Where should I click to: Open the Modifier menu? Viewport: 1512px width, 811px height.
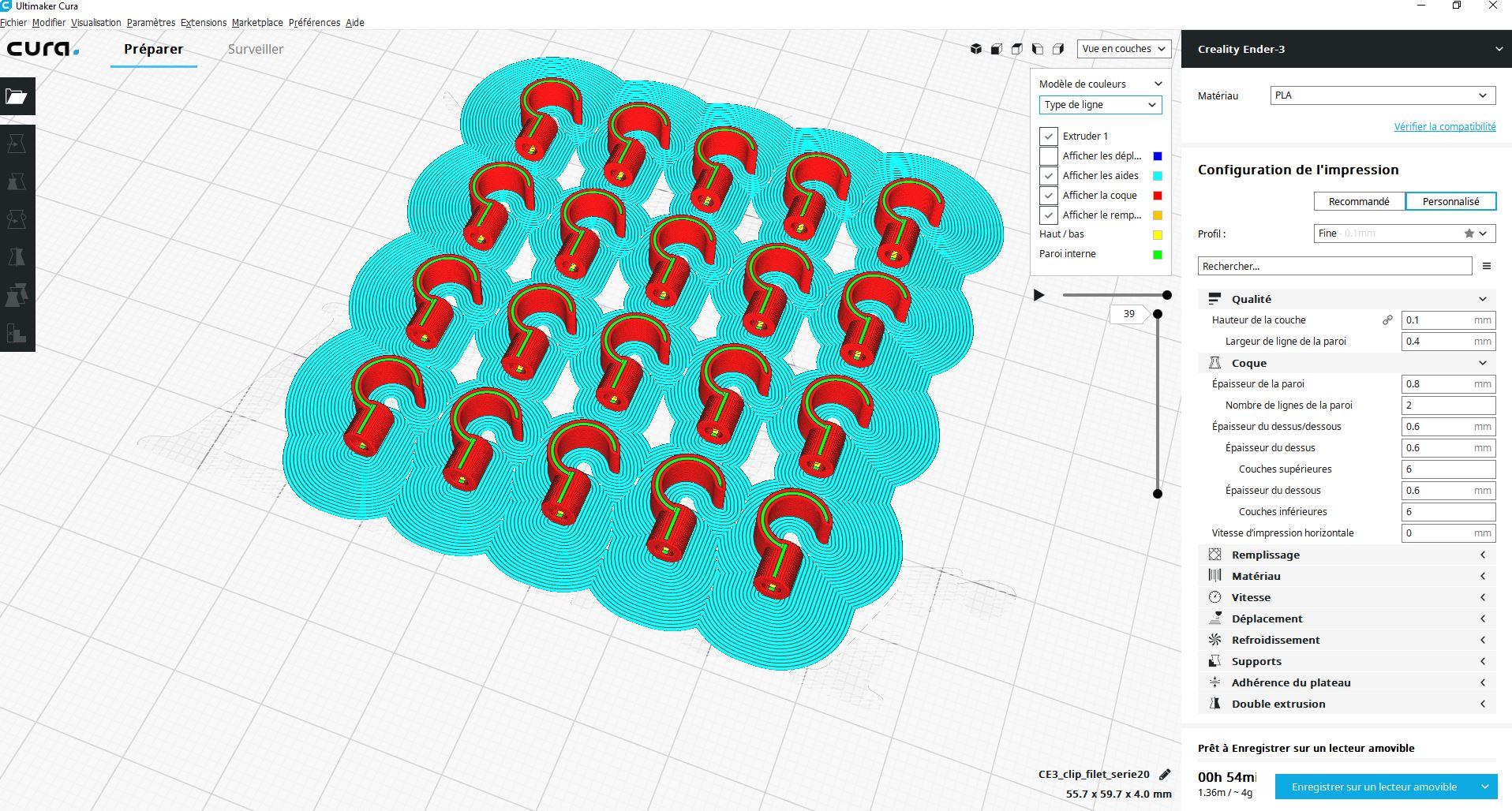[x=49, y=23]
